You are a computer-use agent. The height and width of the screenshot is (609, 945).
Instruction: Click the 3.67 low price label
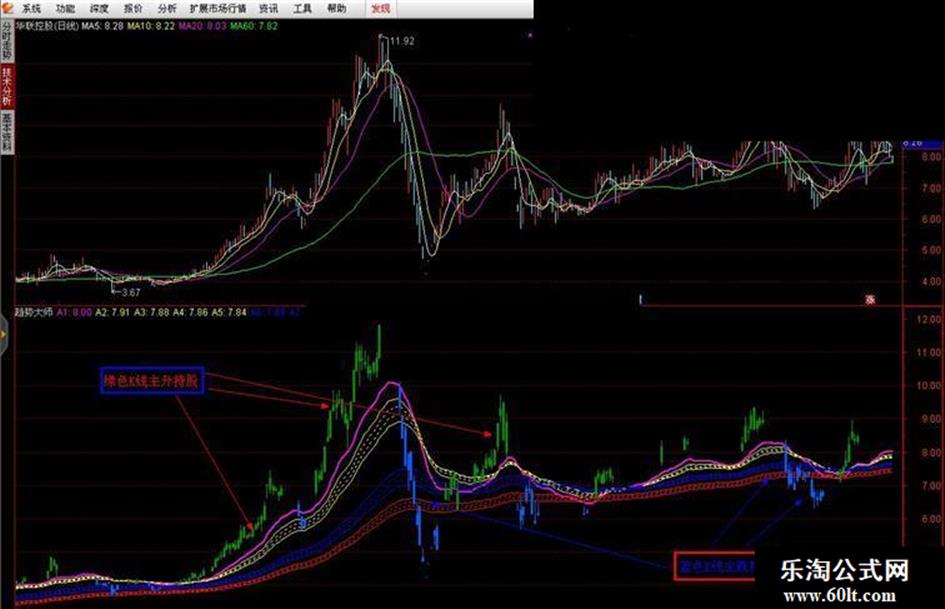pos(131,292)
